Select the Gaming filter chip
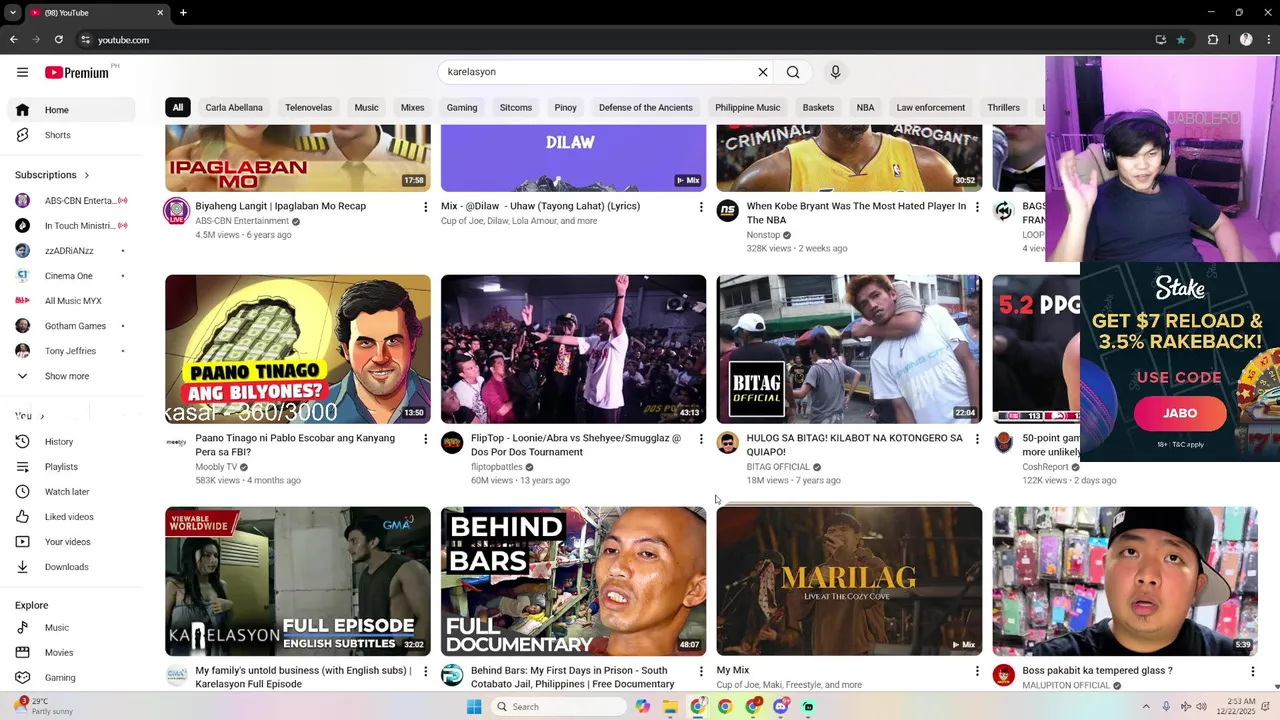Screen dimensions: 1280x720 coord(462,108)
